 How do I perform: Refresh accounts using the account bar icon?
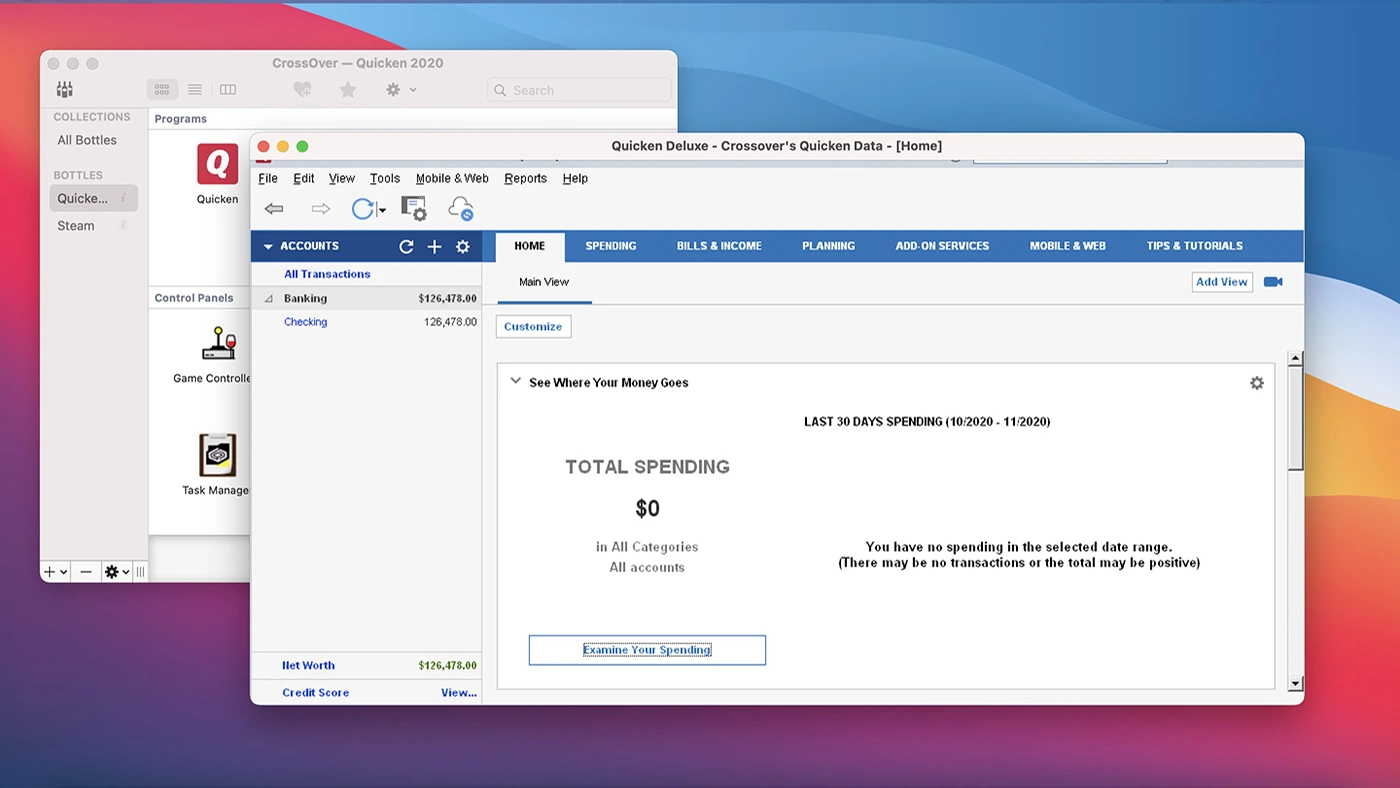406,247
